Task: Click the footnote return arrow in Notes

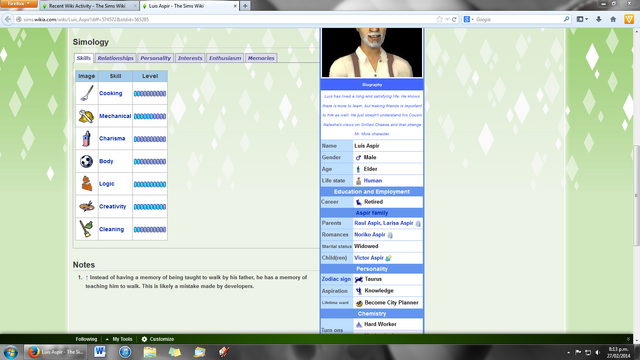Action: tap(87, 278)
